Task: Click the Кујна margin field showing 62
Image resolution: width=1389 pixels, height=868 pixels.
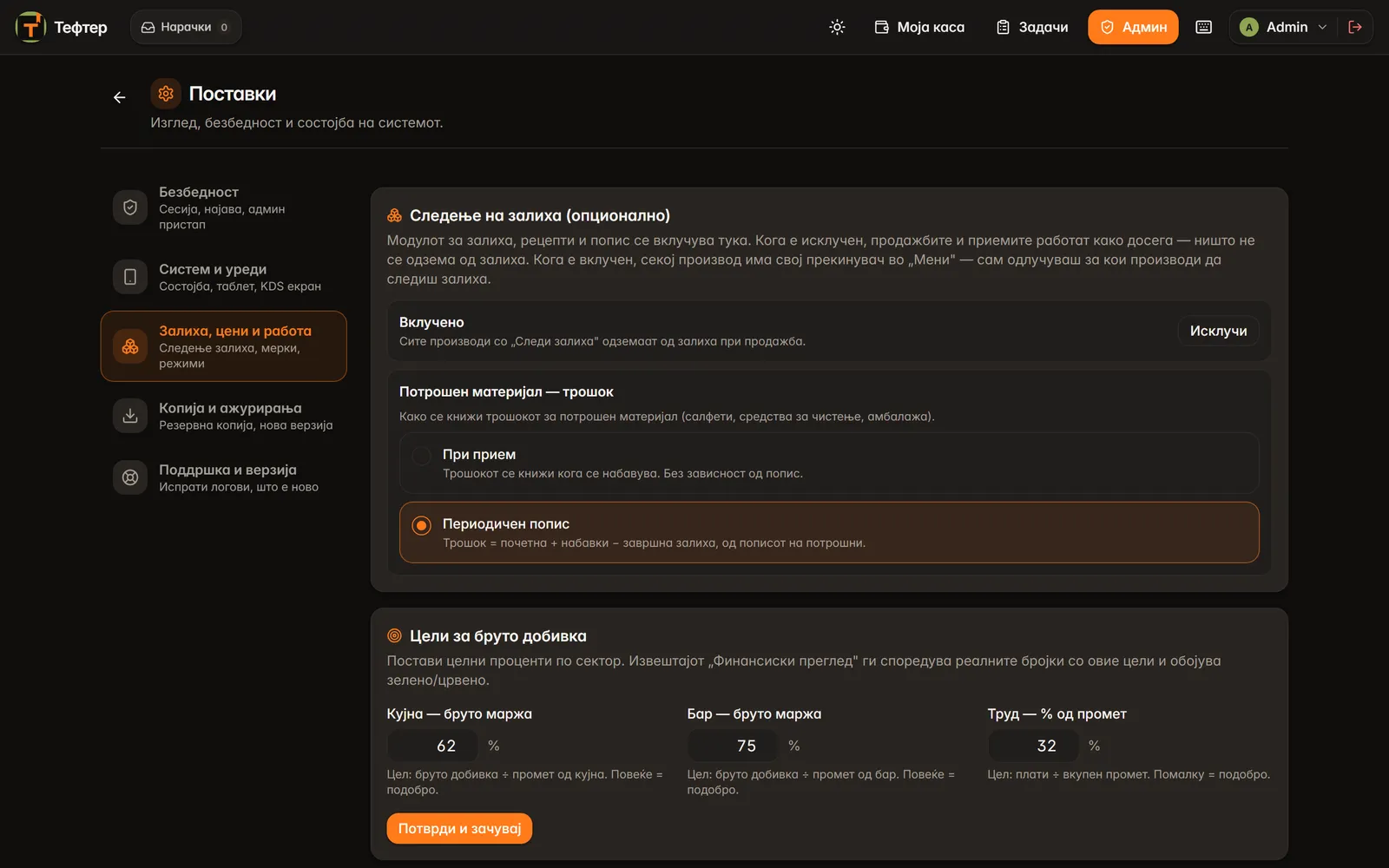Action: [432, 746]
